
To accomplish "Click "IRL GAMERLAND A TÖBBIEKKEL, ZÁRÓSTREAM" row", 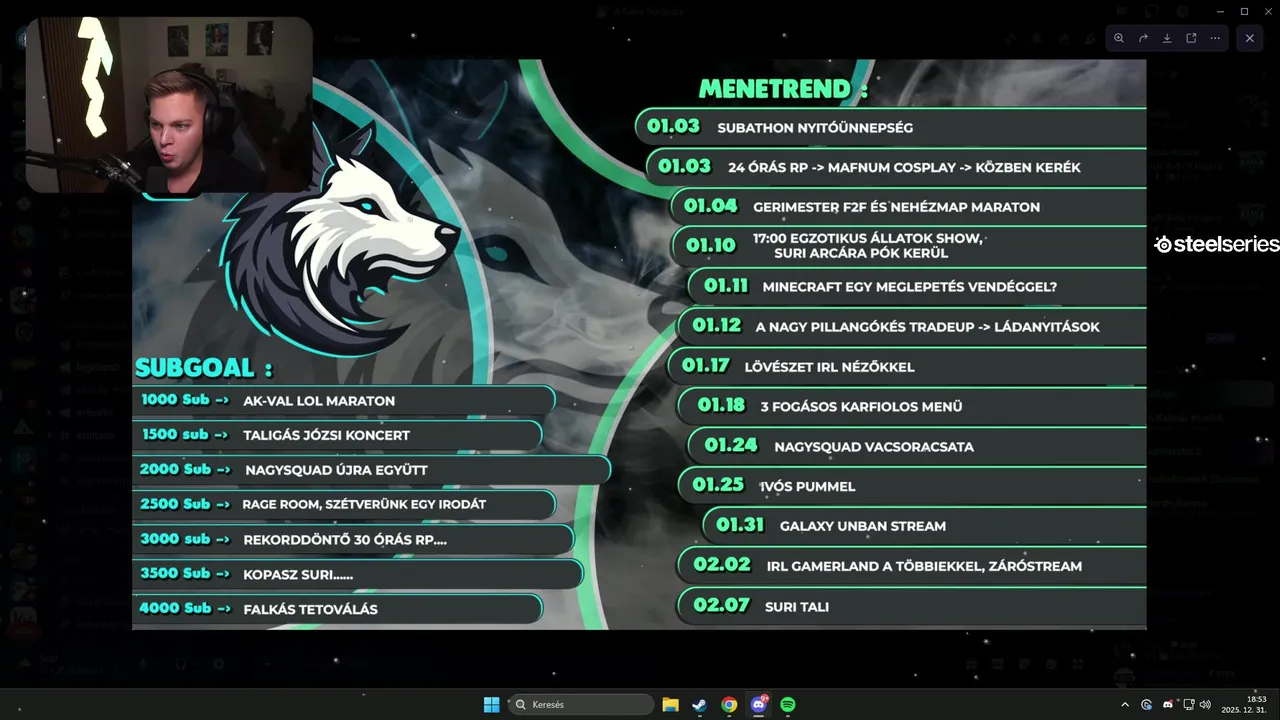I will tap(912, 566).
